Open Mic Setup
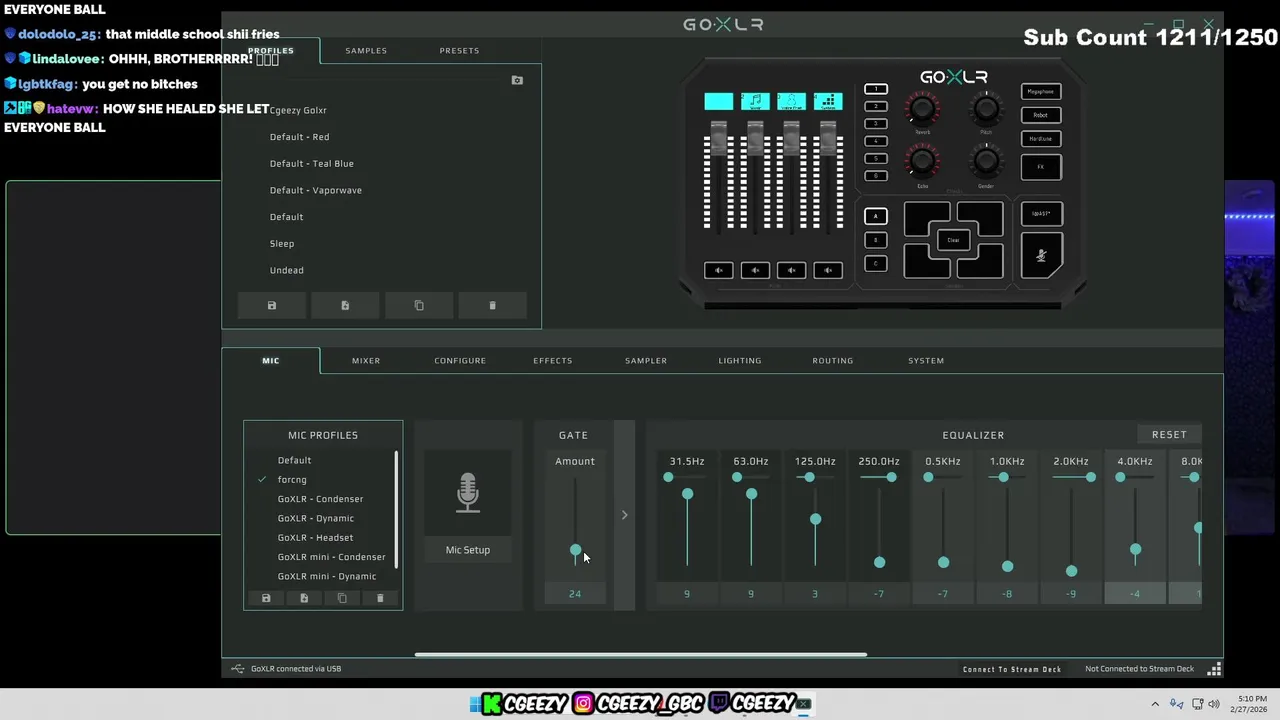 (468, 550)
